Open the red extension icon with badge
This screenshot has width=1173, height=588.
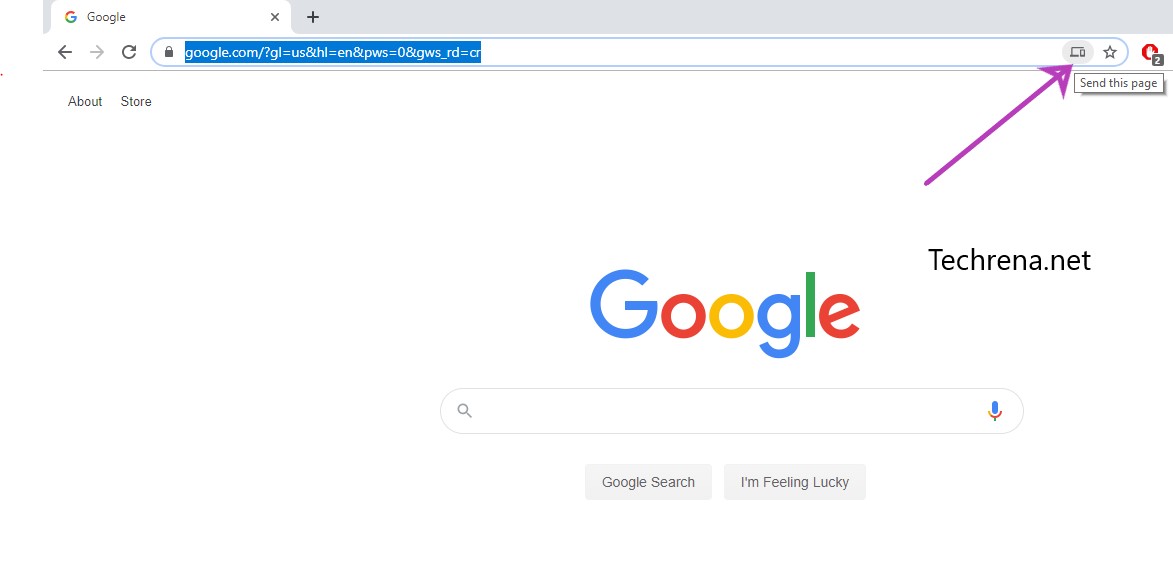click(1151, 53)
